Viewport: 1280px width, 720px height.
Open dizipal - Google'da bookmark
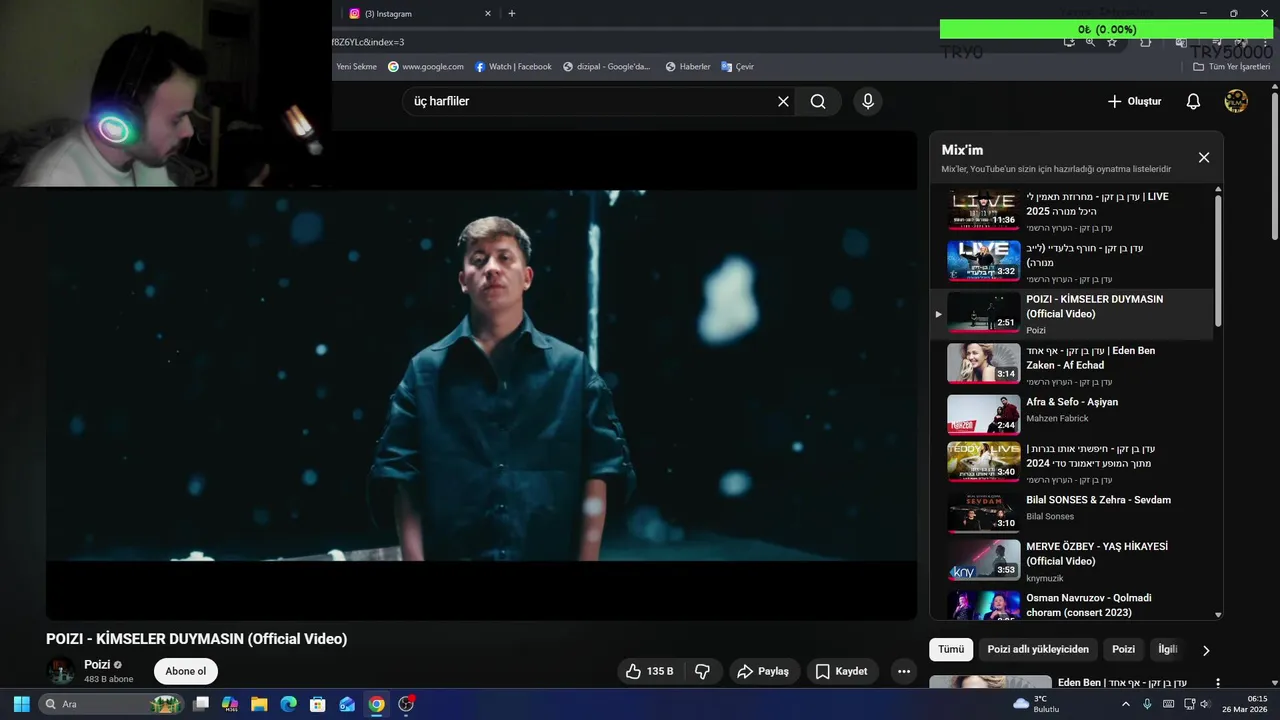click(607, 67)
